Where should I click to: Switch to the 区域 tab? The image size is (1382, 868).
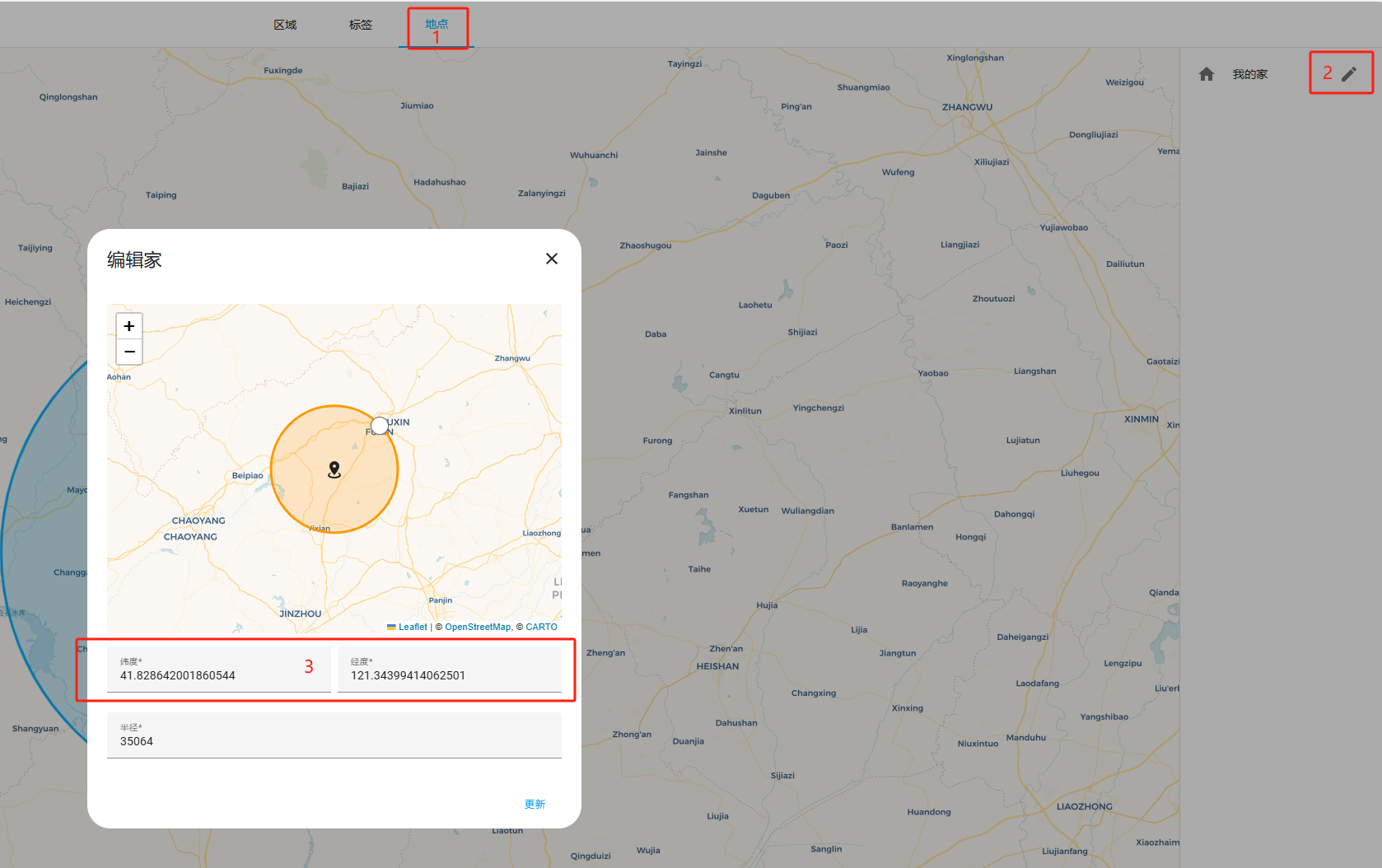click(285, 25)
